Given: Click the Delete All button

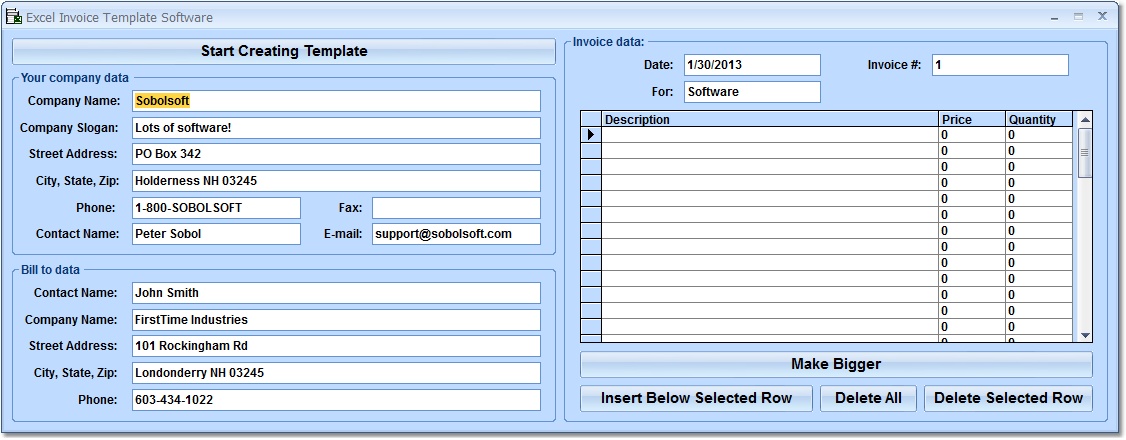Looking at the screenshot, I should (x=868, y=398).
